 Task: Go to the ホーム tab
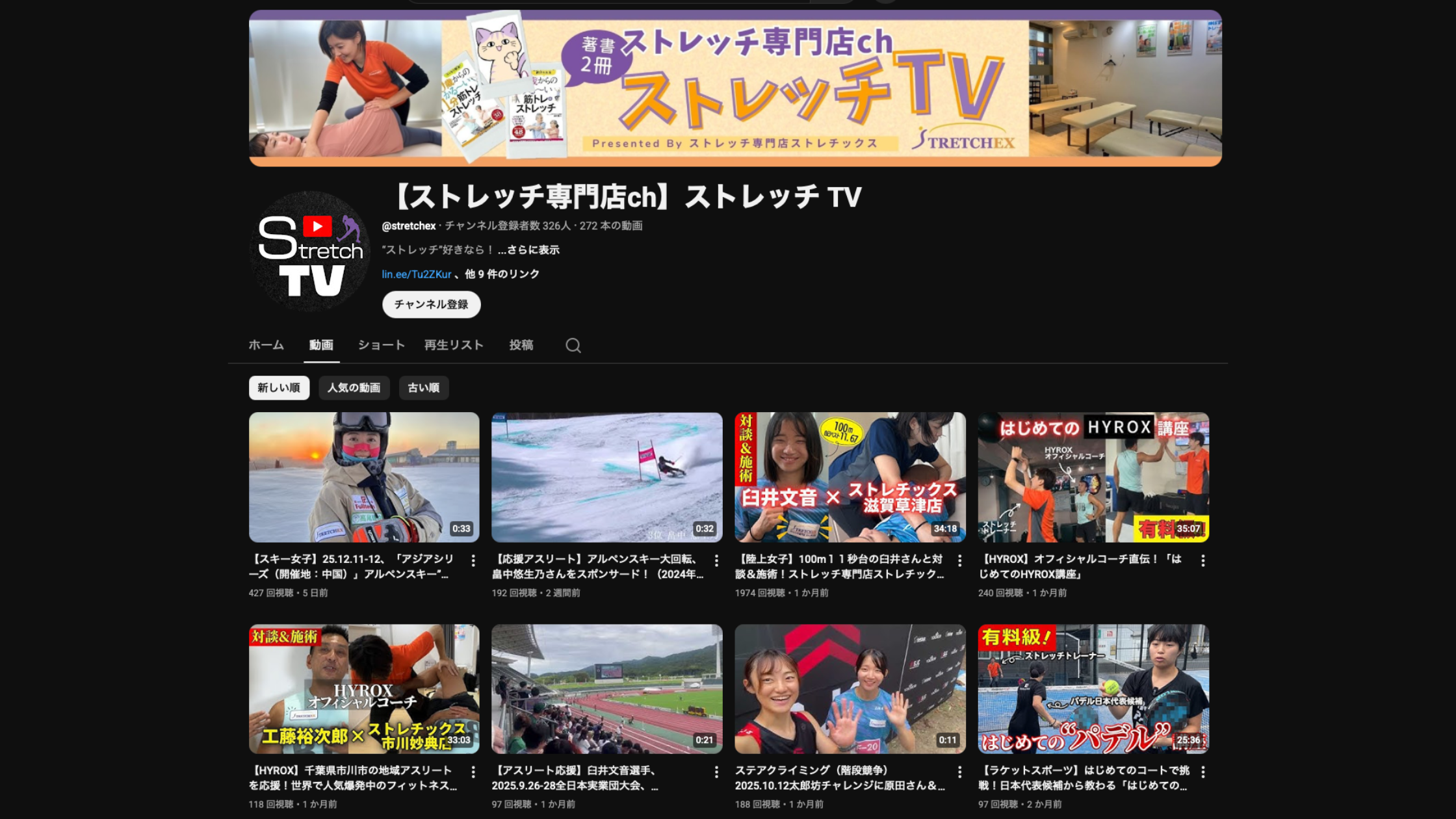tap(266, 345)
